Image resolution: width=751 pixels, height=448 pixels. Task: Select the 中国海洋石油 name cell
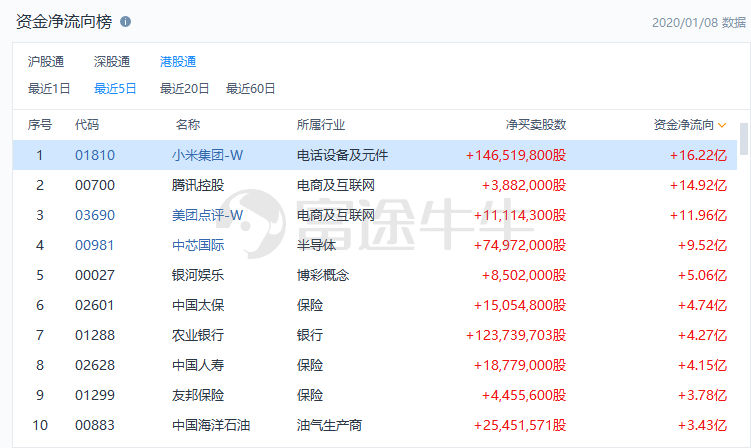click(211, 425)
